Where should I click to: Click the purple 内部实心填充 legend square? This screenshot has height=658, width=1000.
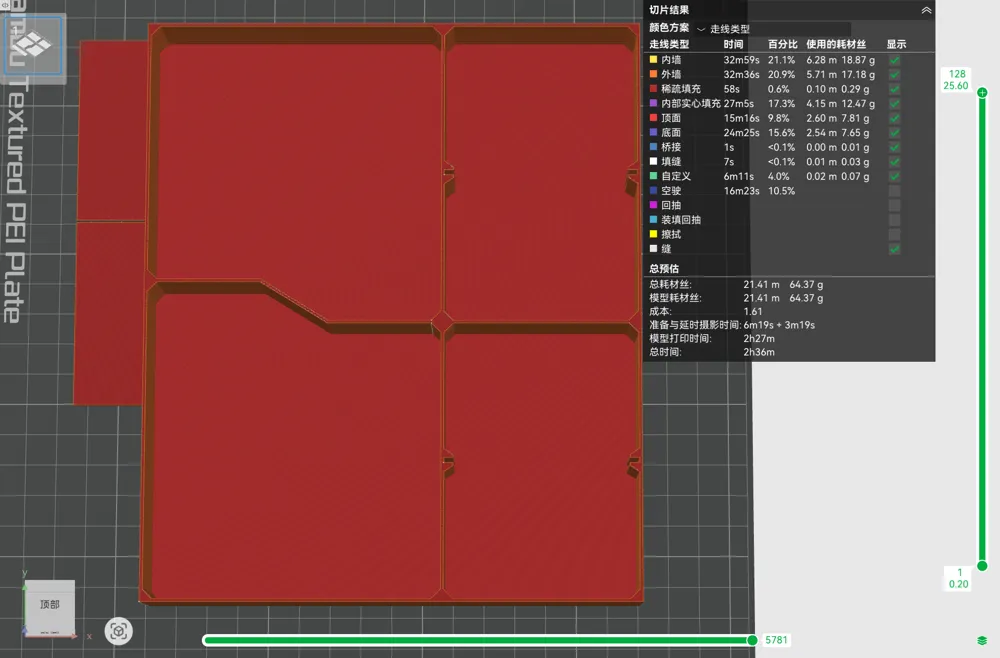[x=653, y=103]
